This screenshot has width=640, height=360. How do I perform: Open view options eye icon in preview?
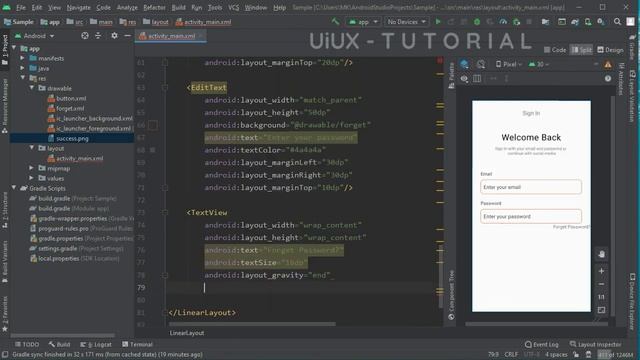coord(464,78)
